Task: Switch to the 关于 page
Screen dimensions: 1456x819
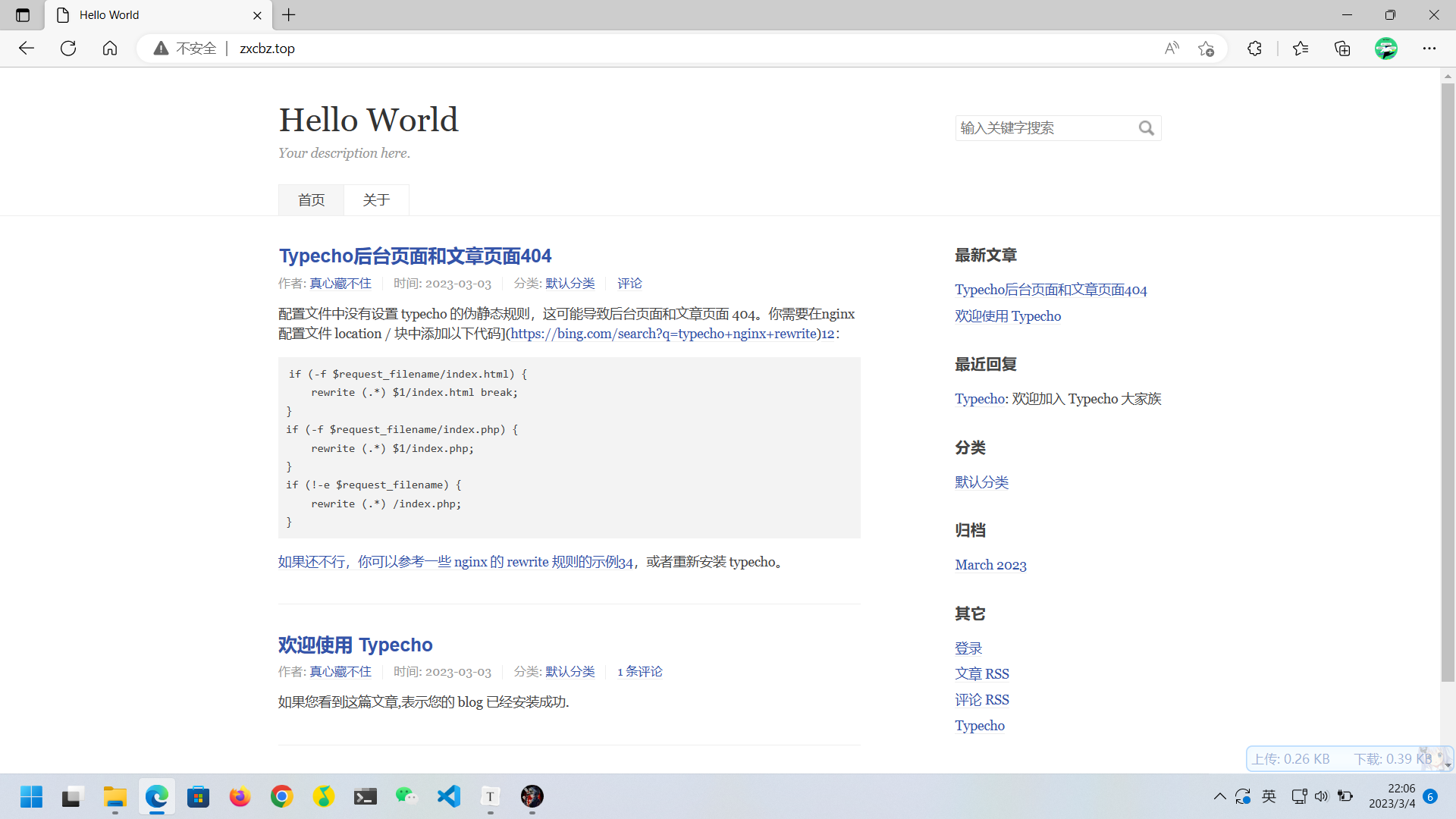Action: pos(376,199)
